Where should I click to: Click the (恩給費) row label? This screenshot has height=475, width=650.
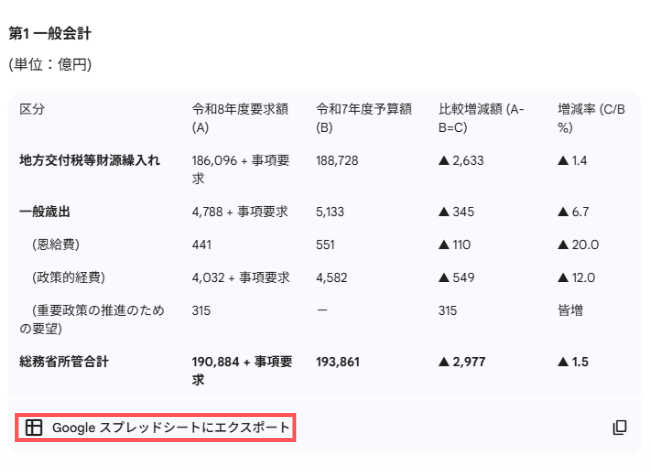pos(58,245)
